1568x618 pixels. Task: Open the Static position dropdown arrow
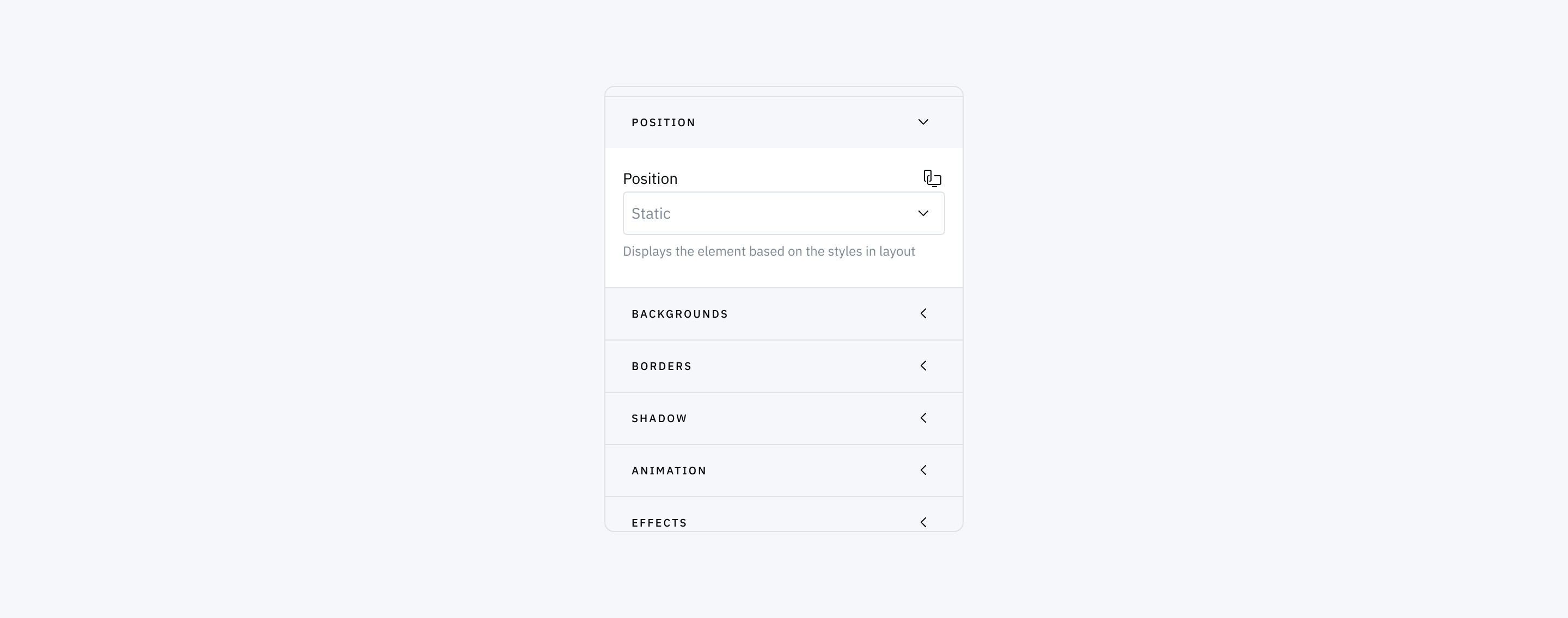point(923,213)
